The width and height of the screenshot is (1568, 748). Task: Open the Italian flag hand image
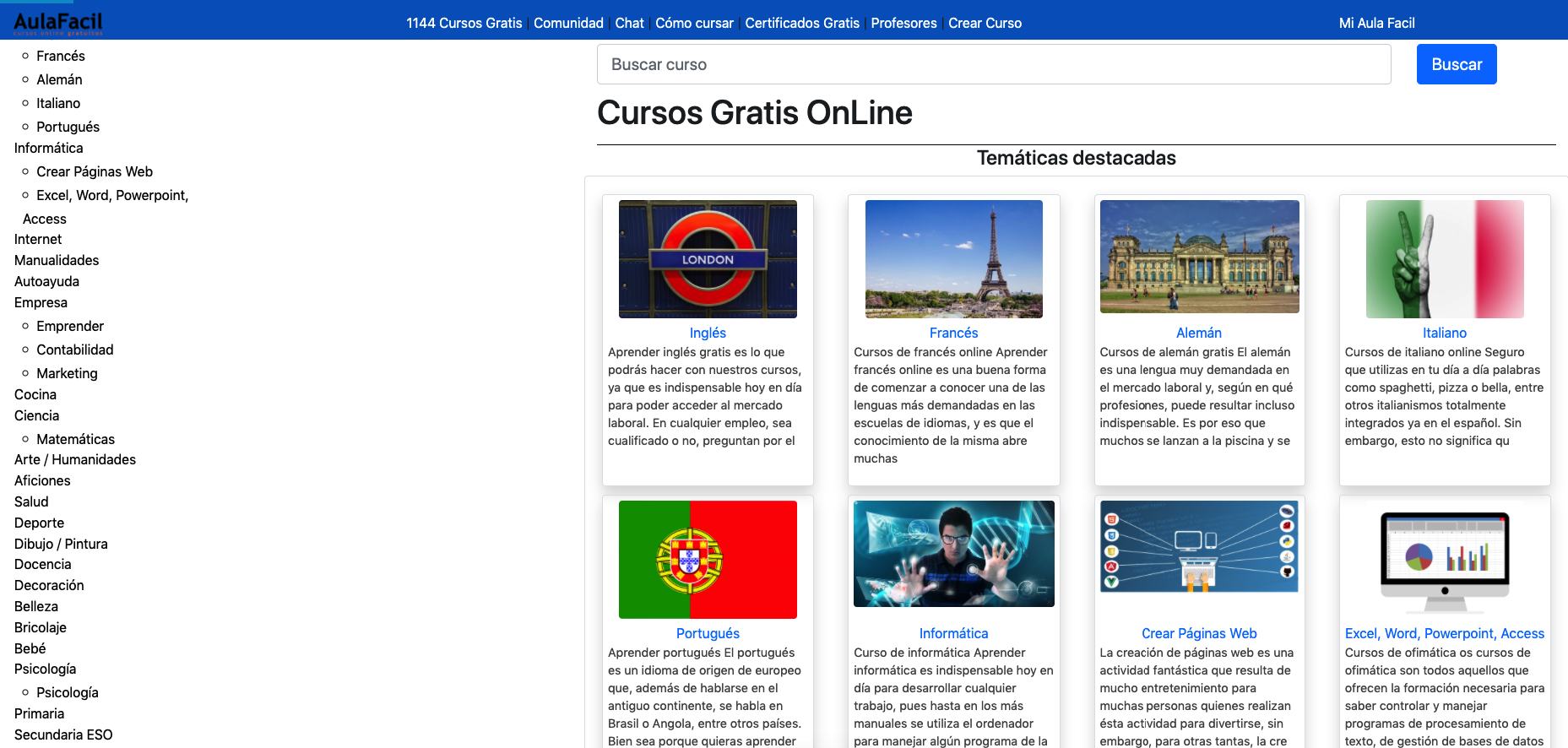point(1445,259)
